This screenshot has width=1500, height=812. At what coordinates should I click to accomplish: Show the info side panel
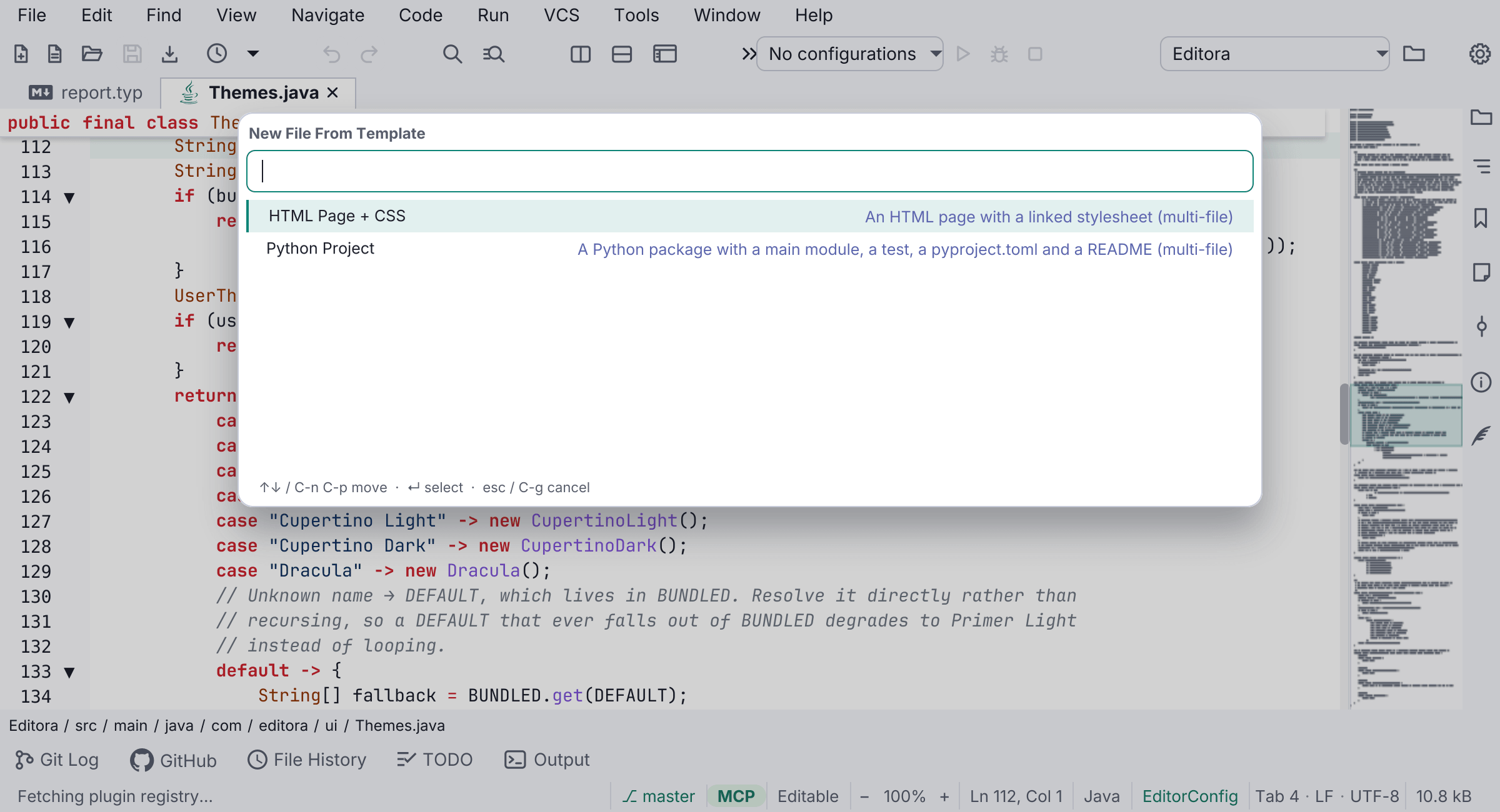point(1481,382)
